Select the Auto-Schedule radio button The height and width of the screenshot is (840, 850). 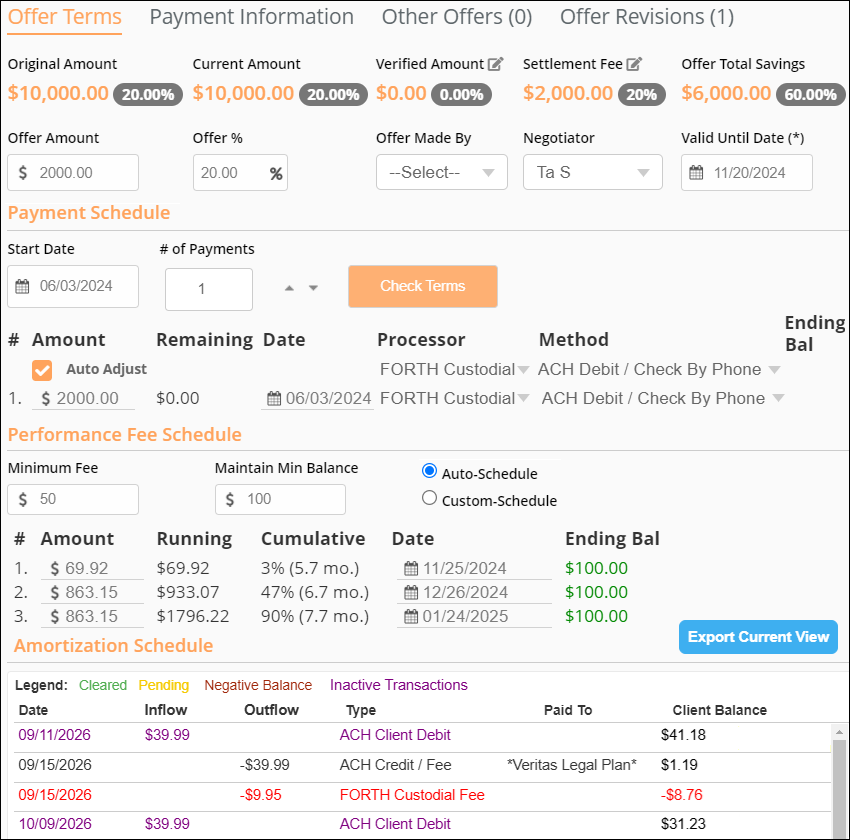429,471
